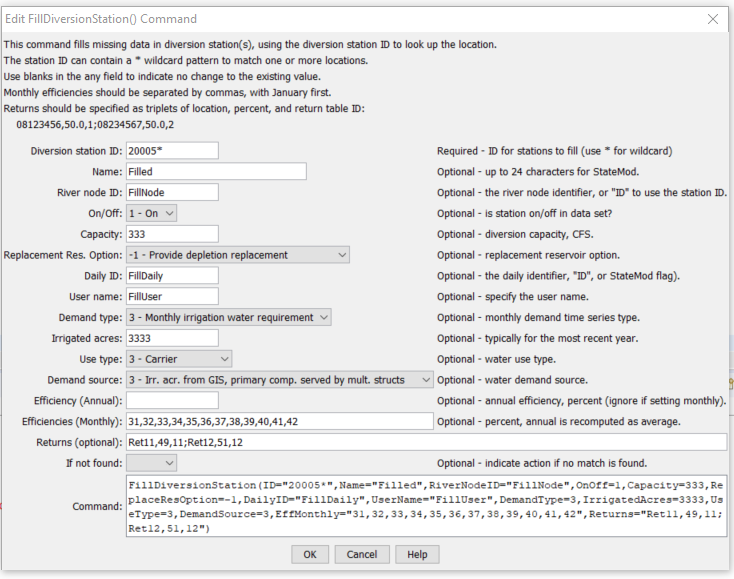
Task: Click the River node ID field
Action: point(172,192)
